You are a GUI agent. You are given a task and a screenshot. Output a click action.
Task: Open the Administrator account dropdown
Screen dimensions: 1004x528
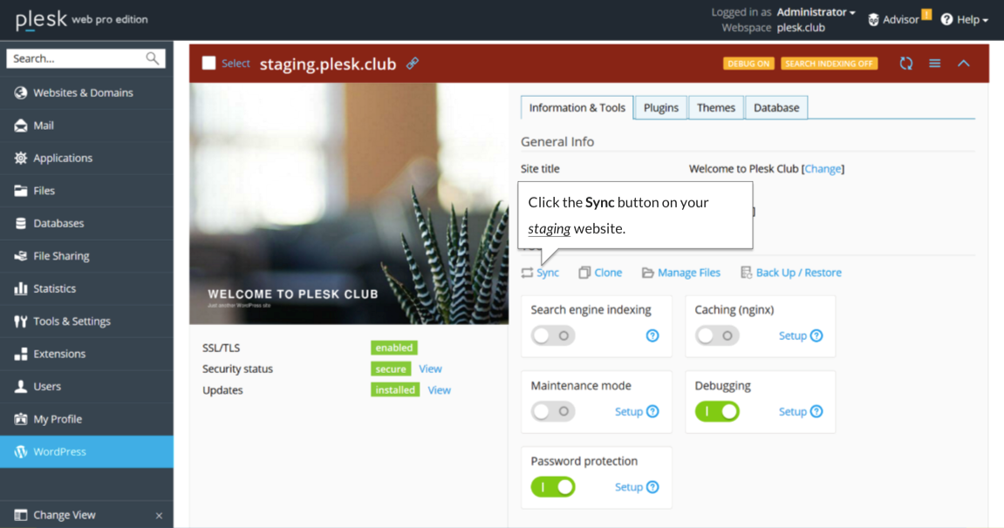tap(816, 12)
